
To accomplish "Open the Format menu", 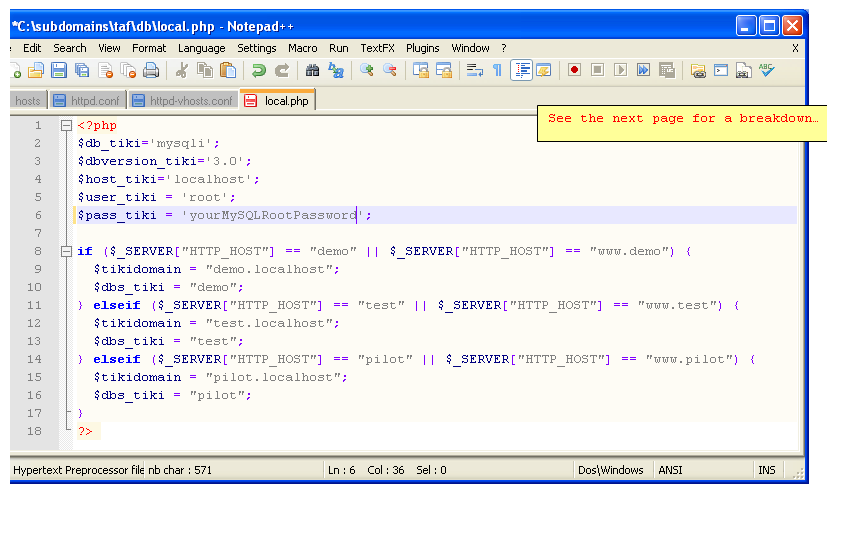I will pos(149,48).
